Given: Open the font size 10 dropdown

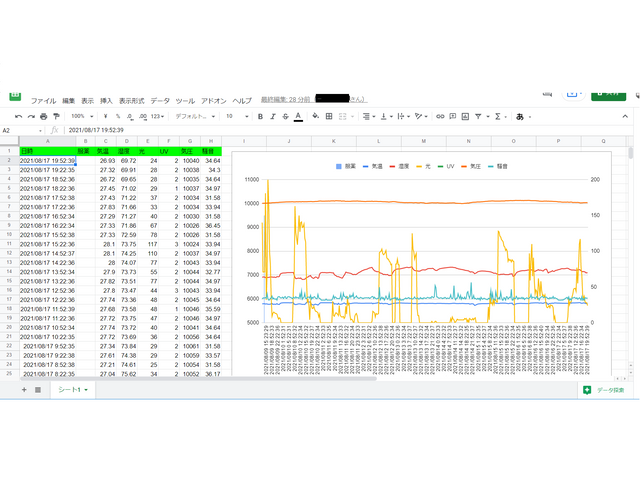Looking at the screenshot, I should pyautogui.click(x=236, y=116).
